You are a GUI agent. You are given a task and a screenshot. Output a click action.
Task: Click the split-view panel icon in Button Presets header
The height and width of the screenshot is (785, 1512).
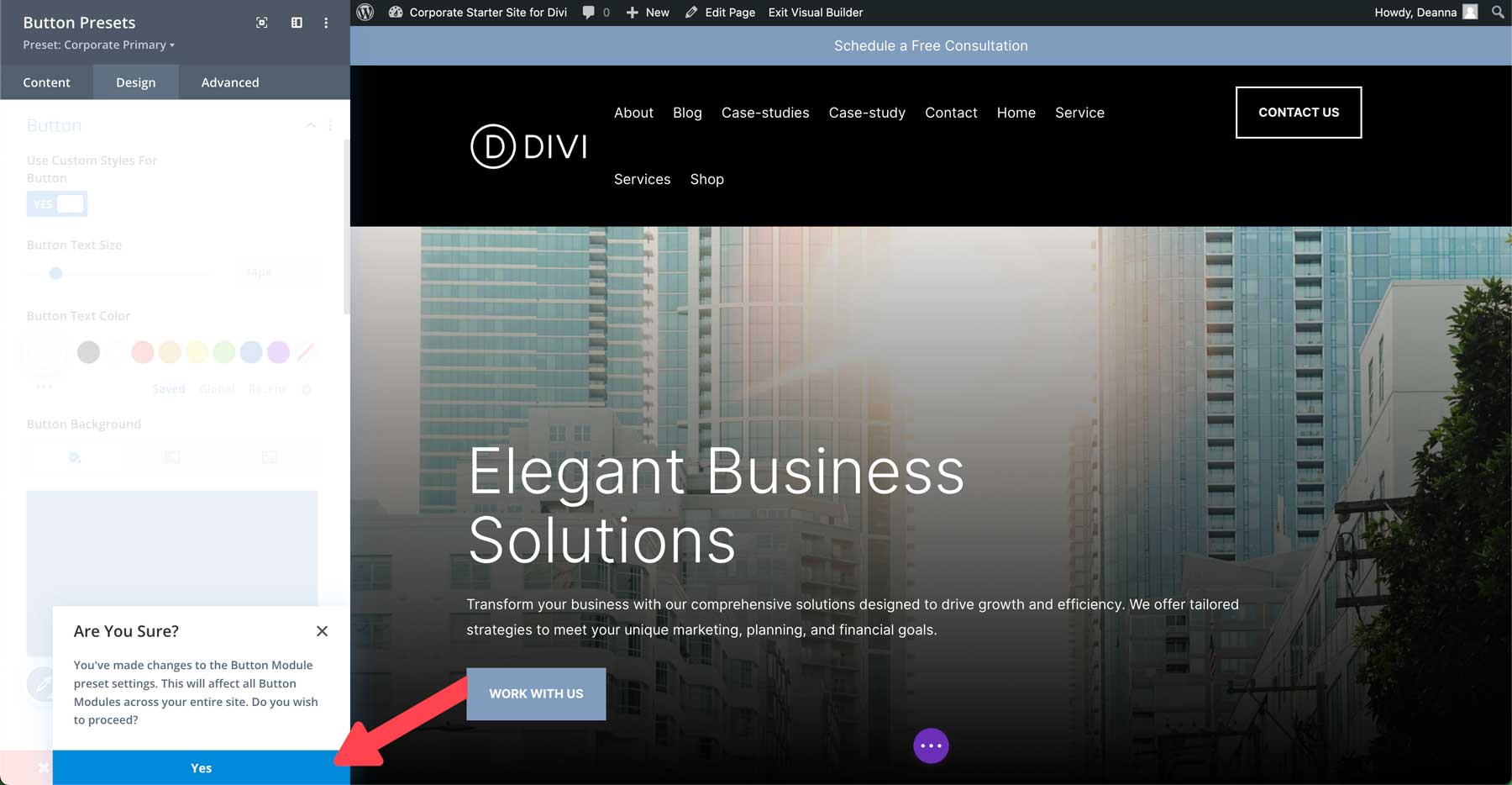click(x=297, y=23)
